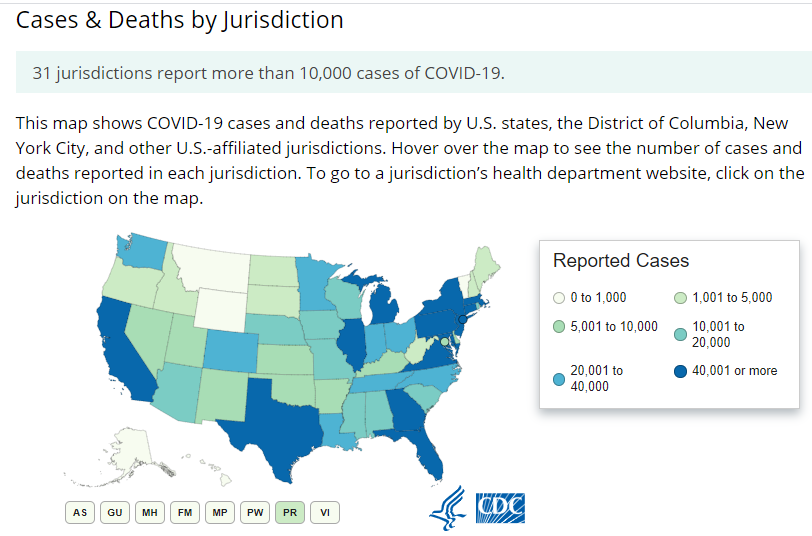Click the New York City dot marker
Viewport: 812px width, 536px height.
point(463,320)
